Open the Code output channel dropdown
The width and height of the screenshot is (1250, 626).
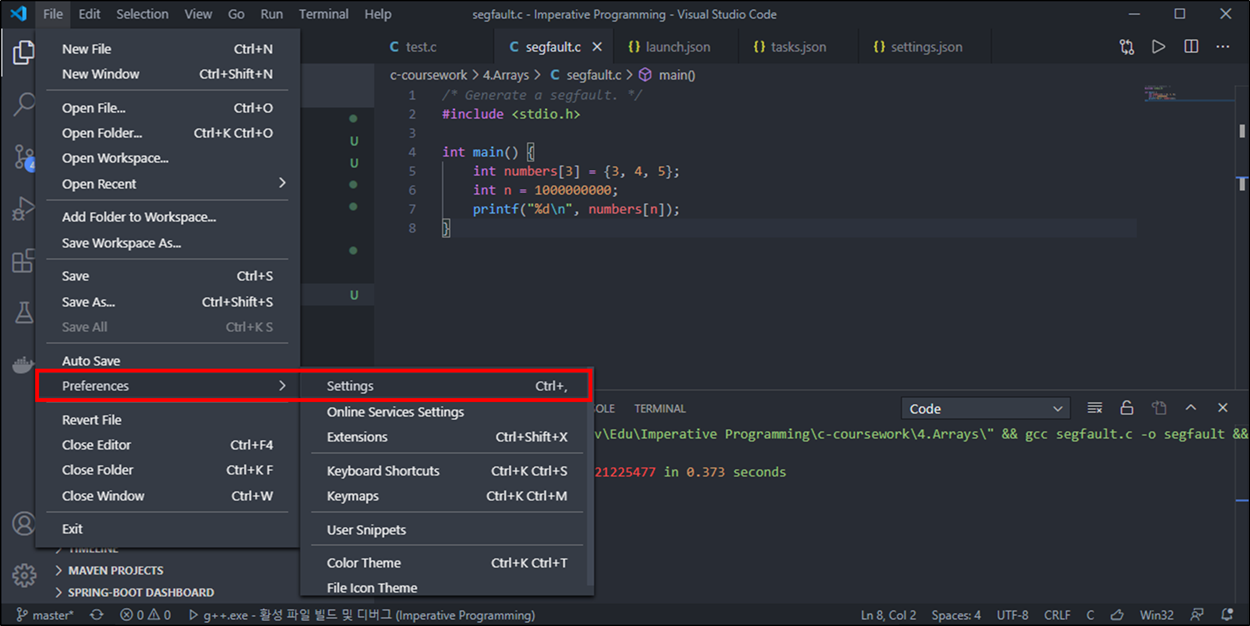tap(986, 408)
